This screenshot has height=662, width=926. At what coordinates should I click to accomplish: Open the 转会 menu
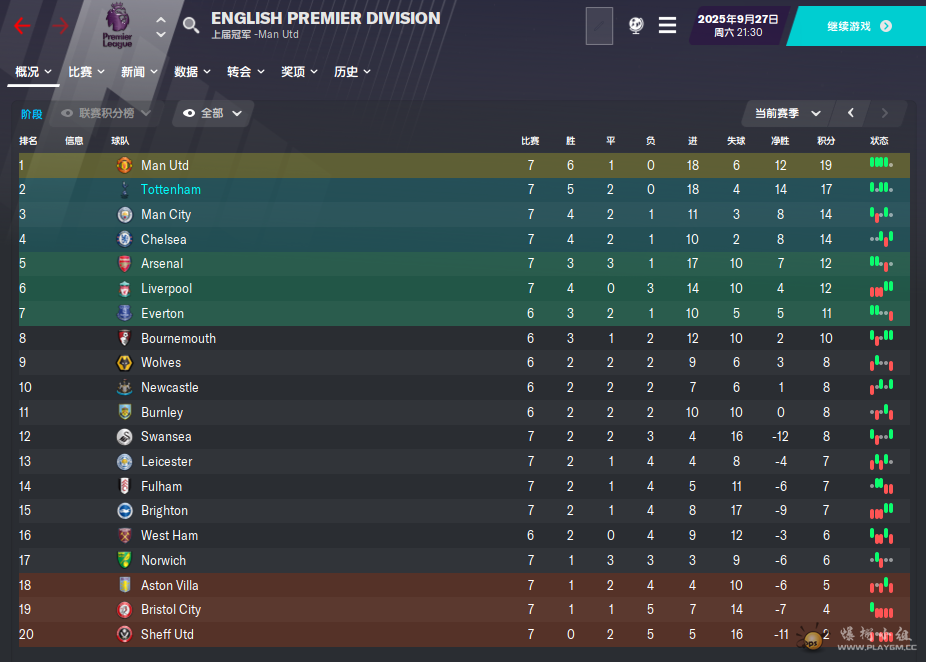pos(246,72)
